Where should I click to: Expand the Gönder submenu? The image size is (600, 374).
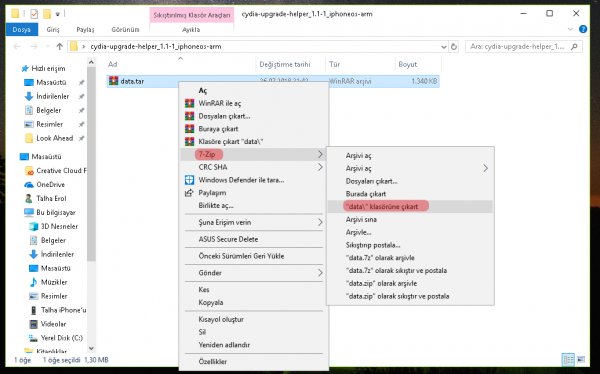320,273
